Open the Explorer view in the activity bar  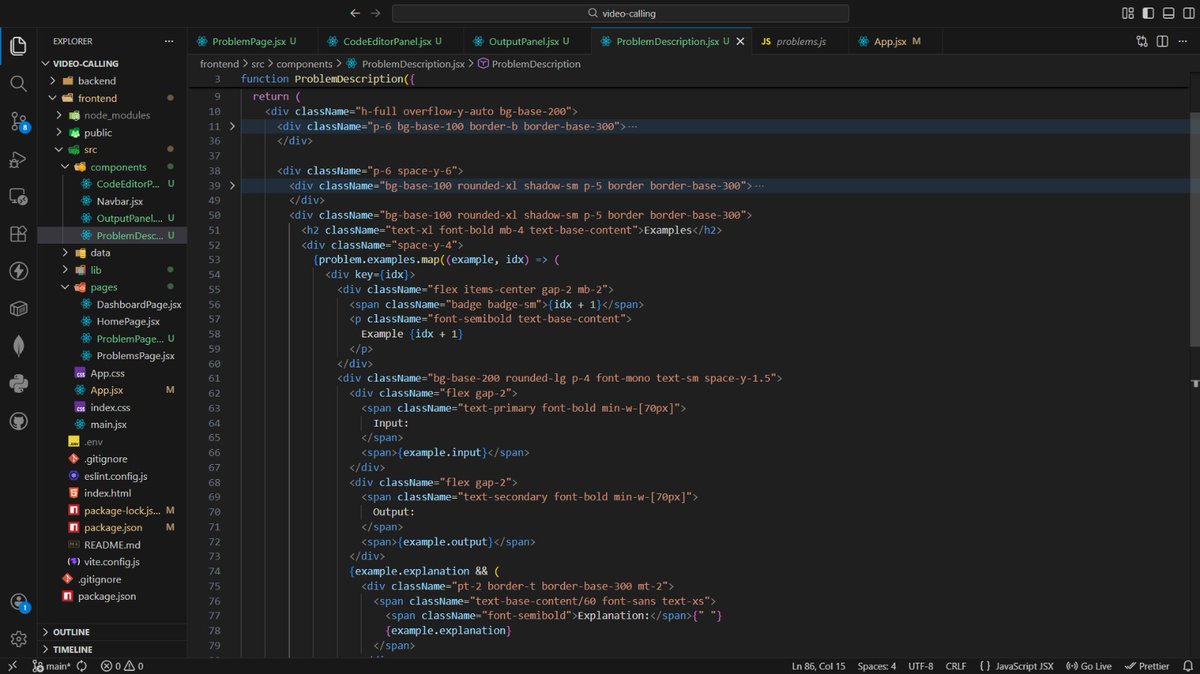[x=18, y=46]
